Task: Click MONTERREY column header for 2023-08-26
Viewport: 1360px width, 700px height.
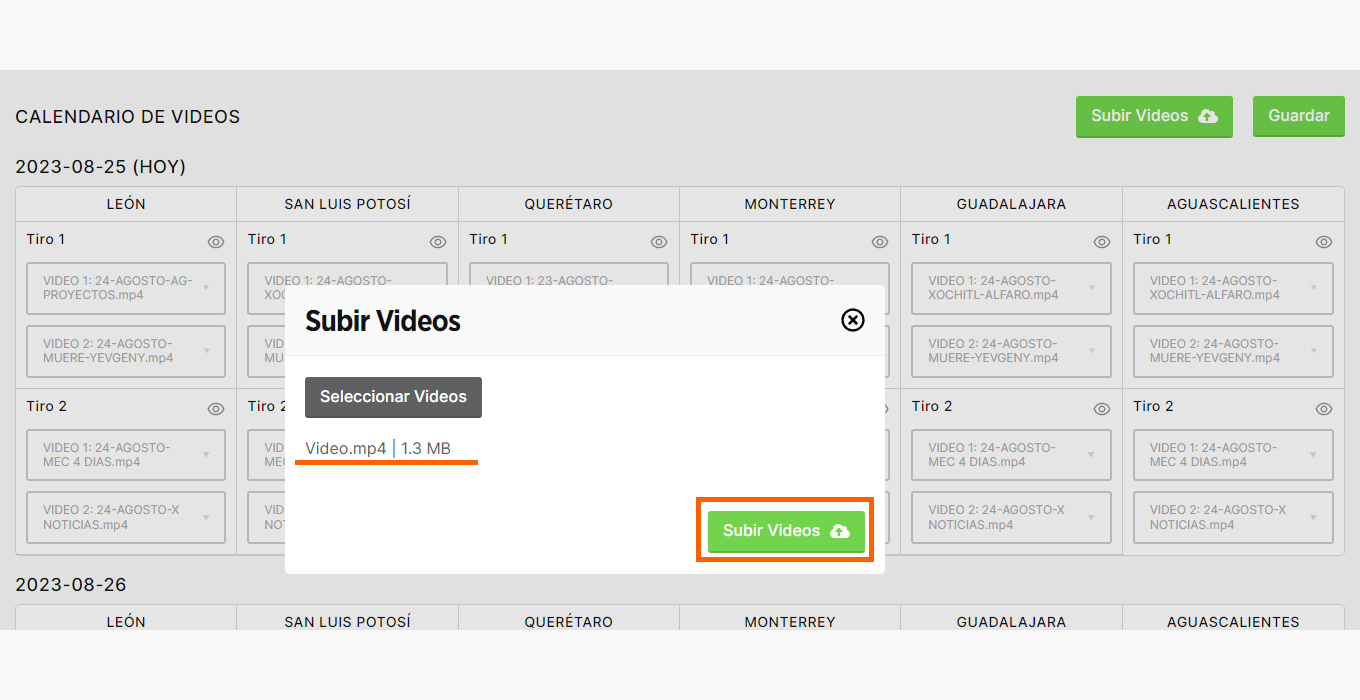Action: pyautogui.click(x=790, y=620)
